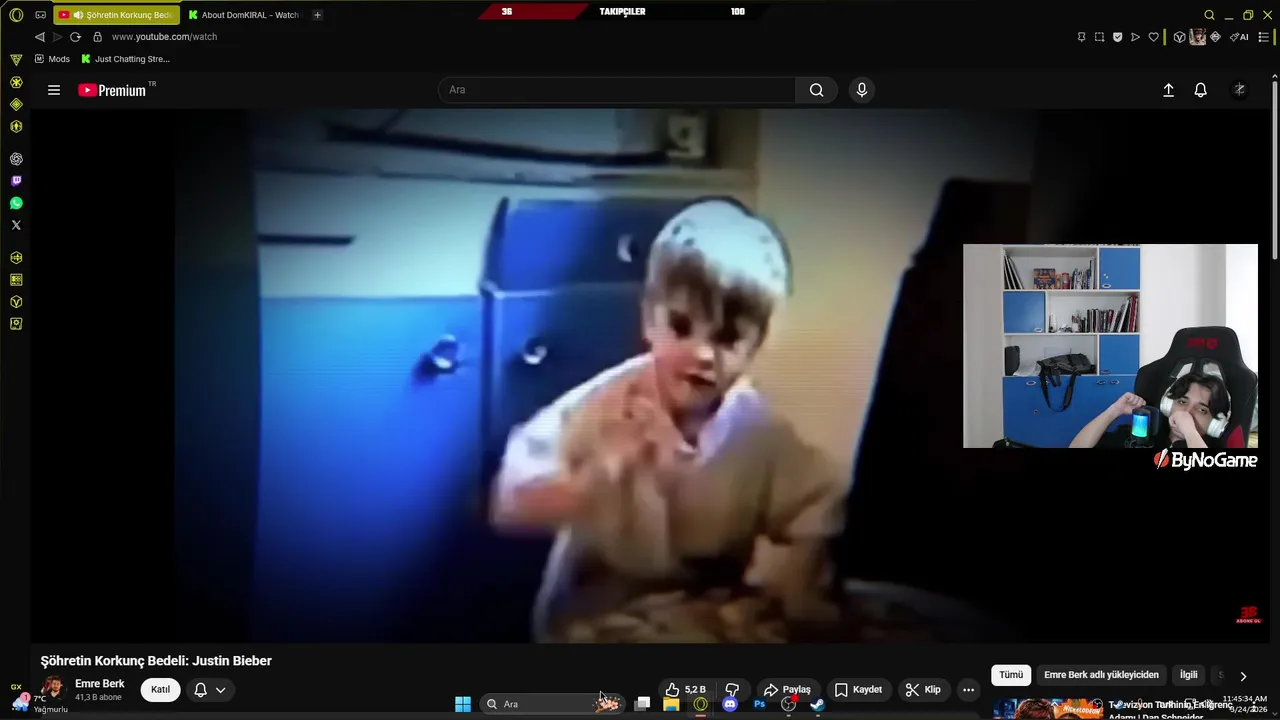The image size is (1280, 720).
Task: Click the Pinboards pin icon in address bar
Action: pos(1081,37)
